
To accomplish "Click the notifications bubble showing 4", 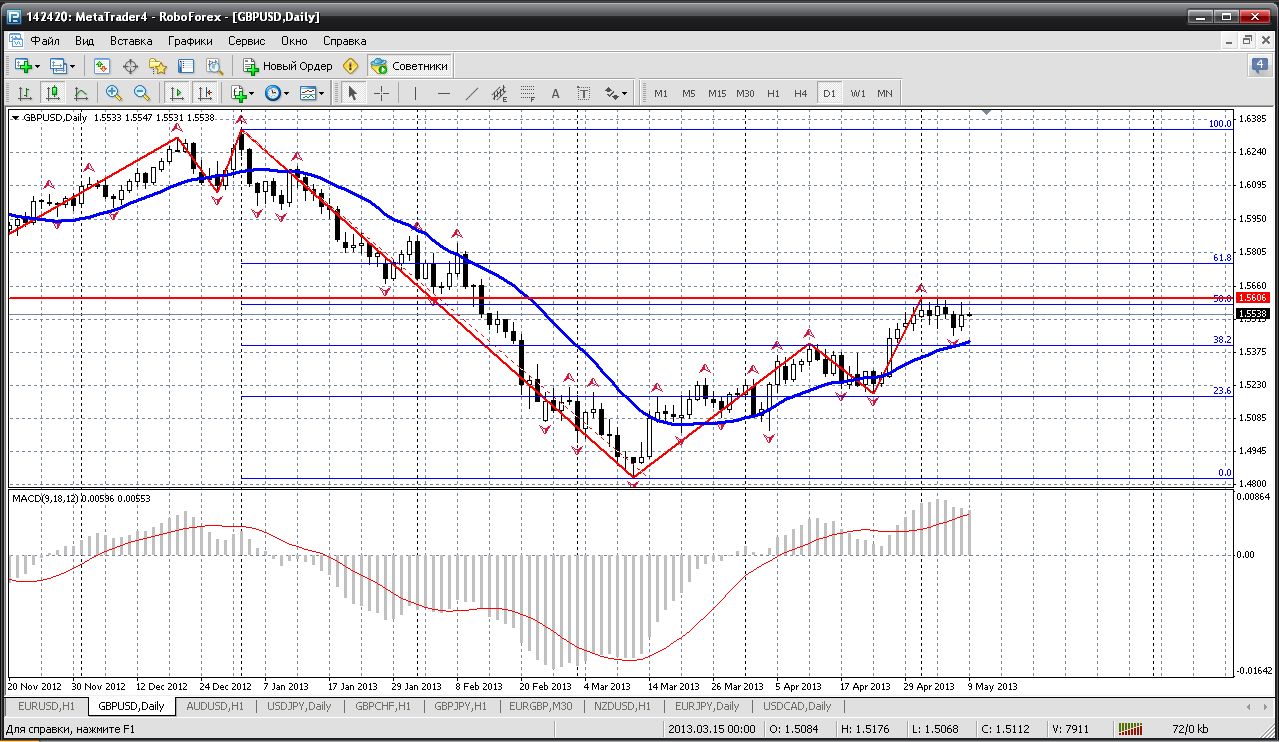I will (1259, 66).
